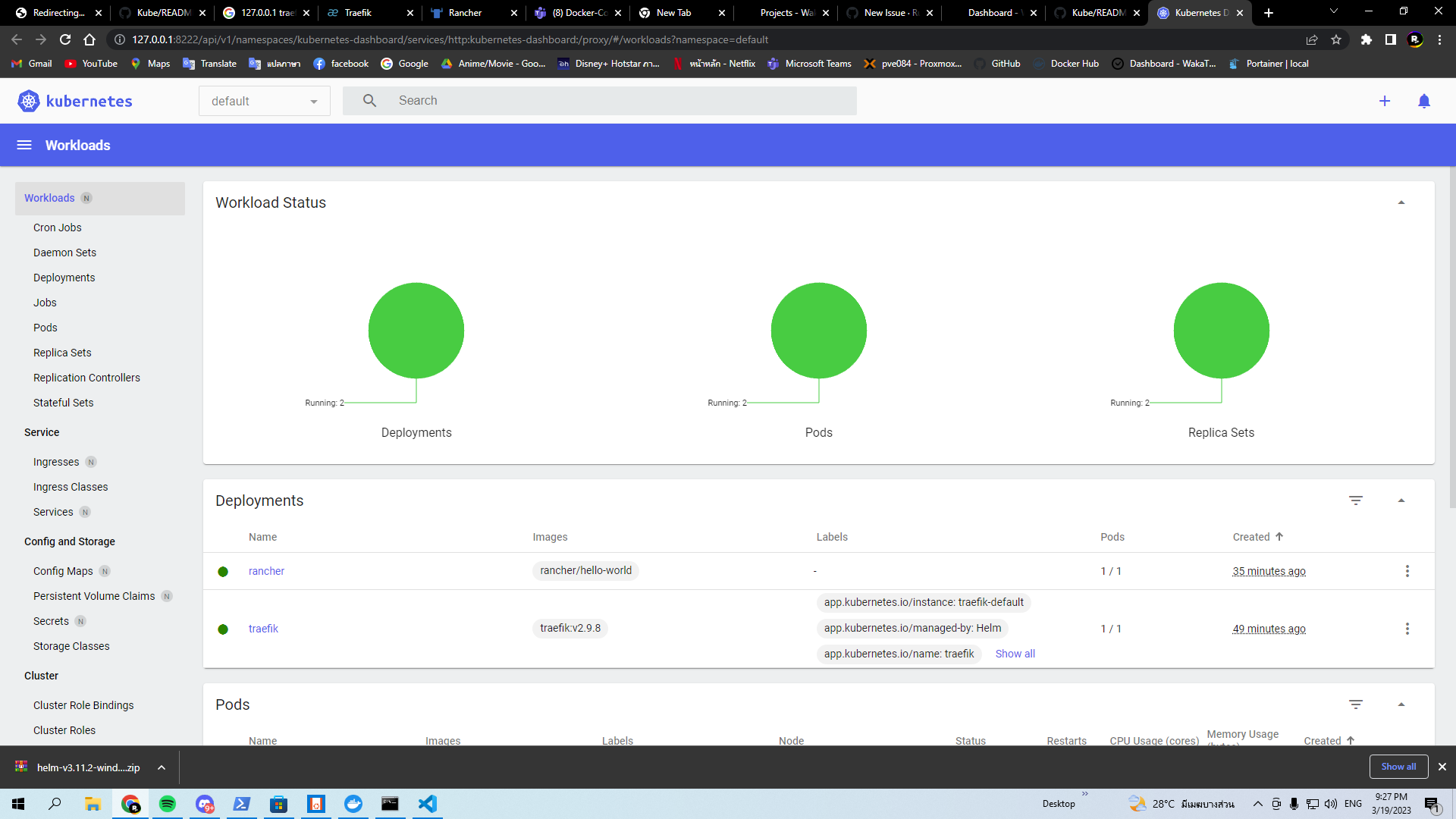The image size is (1456, 819).
Task: Open Visual Studio Code from the taskbar
Action: (x=427, y=804)
